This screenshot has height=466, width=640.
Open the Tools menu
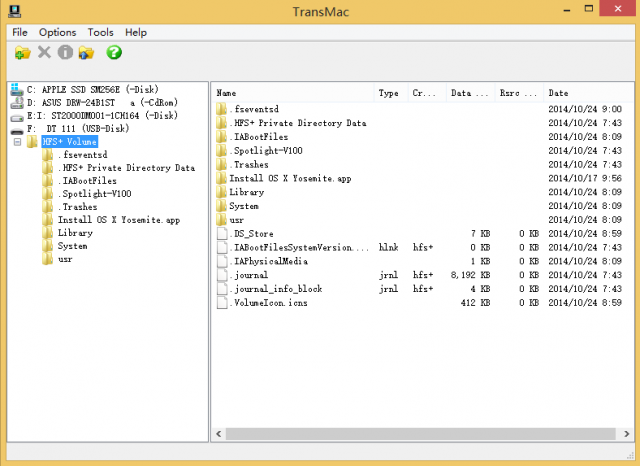coord(100,32)
